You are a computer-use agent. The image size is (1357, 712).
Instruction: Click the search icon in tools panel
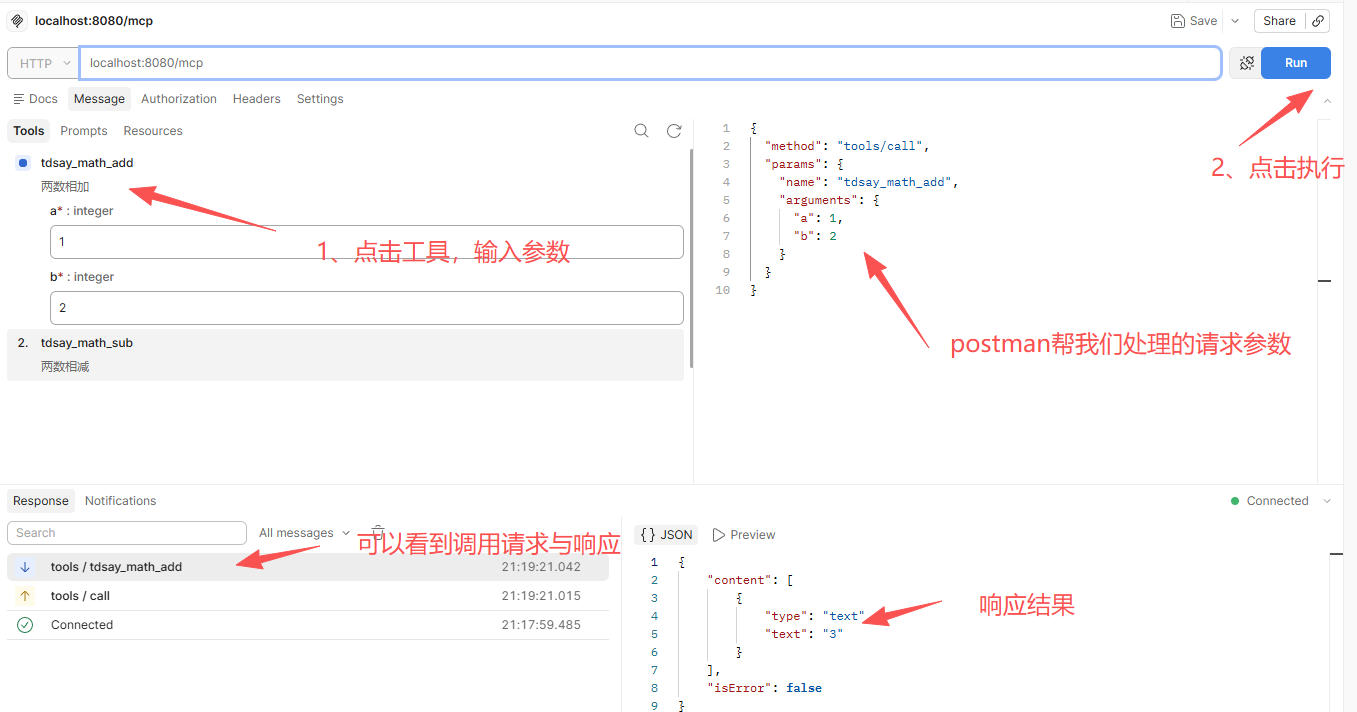pos(642,131)
